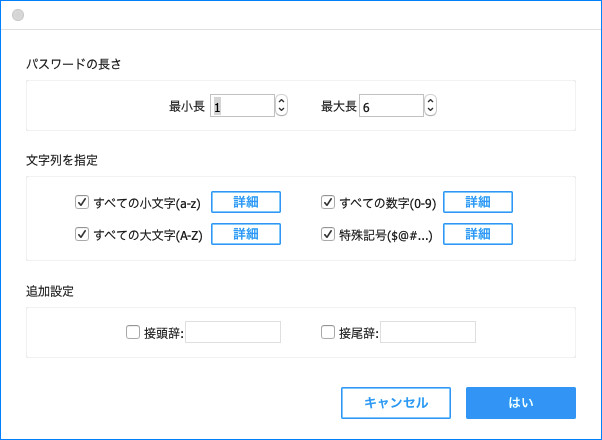
Task: Open 詳細 for special symbols
Action: point(477,234)
